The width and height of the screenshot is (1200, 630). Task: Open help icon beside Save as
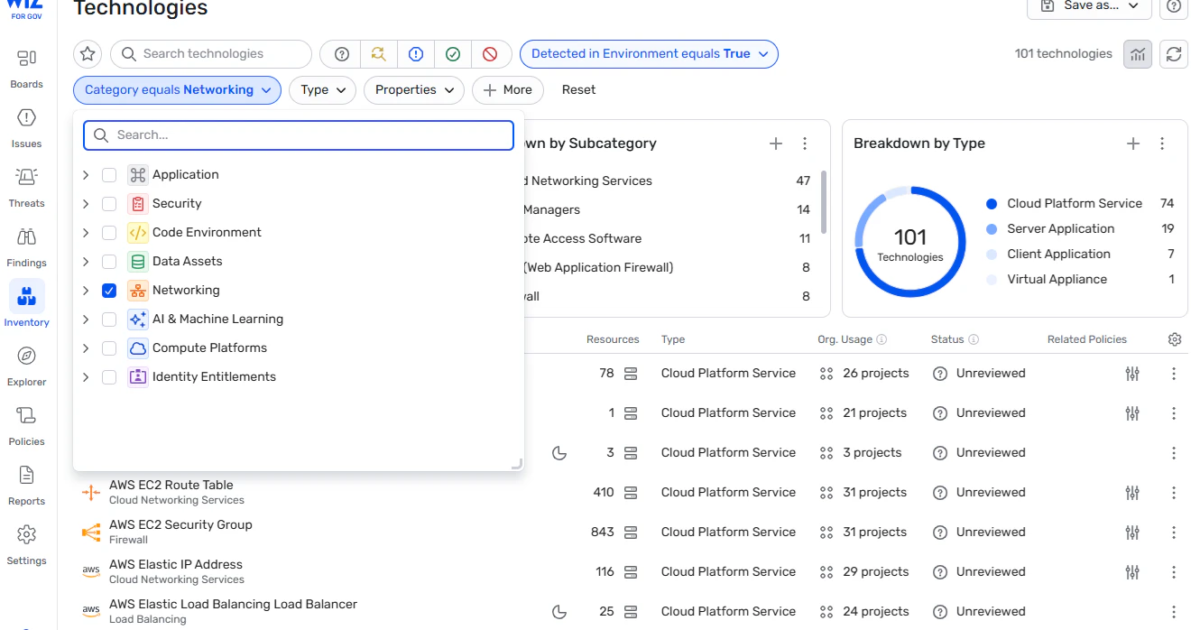tap(1173, 6)
